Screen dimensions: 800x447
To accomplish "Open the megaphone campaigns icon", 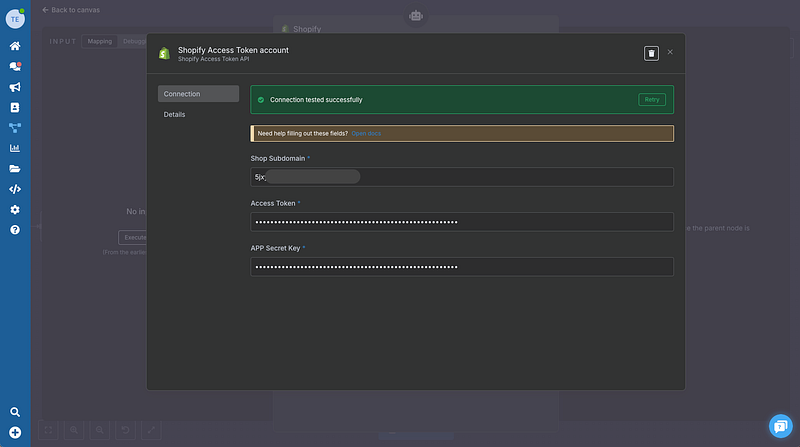I will coord(15,87).
